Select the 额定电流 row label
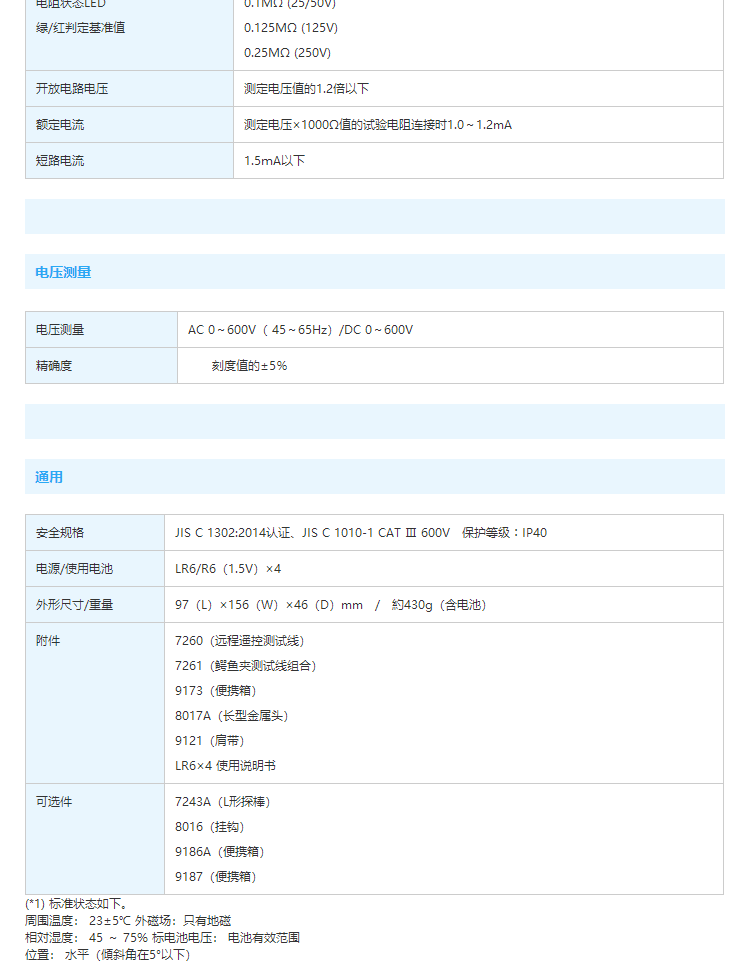Viewport: 750px width, 972px height. pos(60,125)
